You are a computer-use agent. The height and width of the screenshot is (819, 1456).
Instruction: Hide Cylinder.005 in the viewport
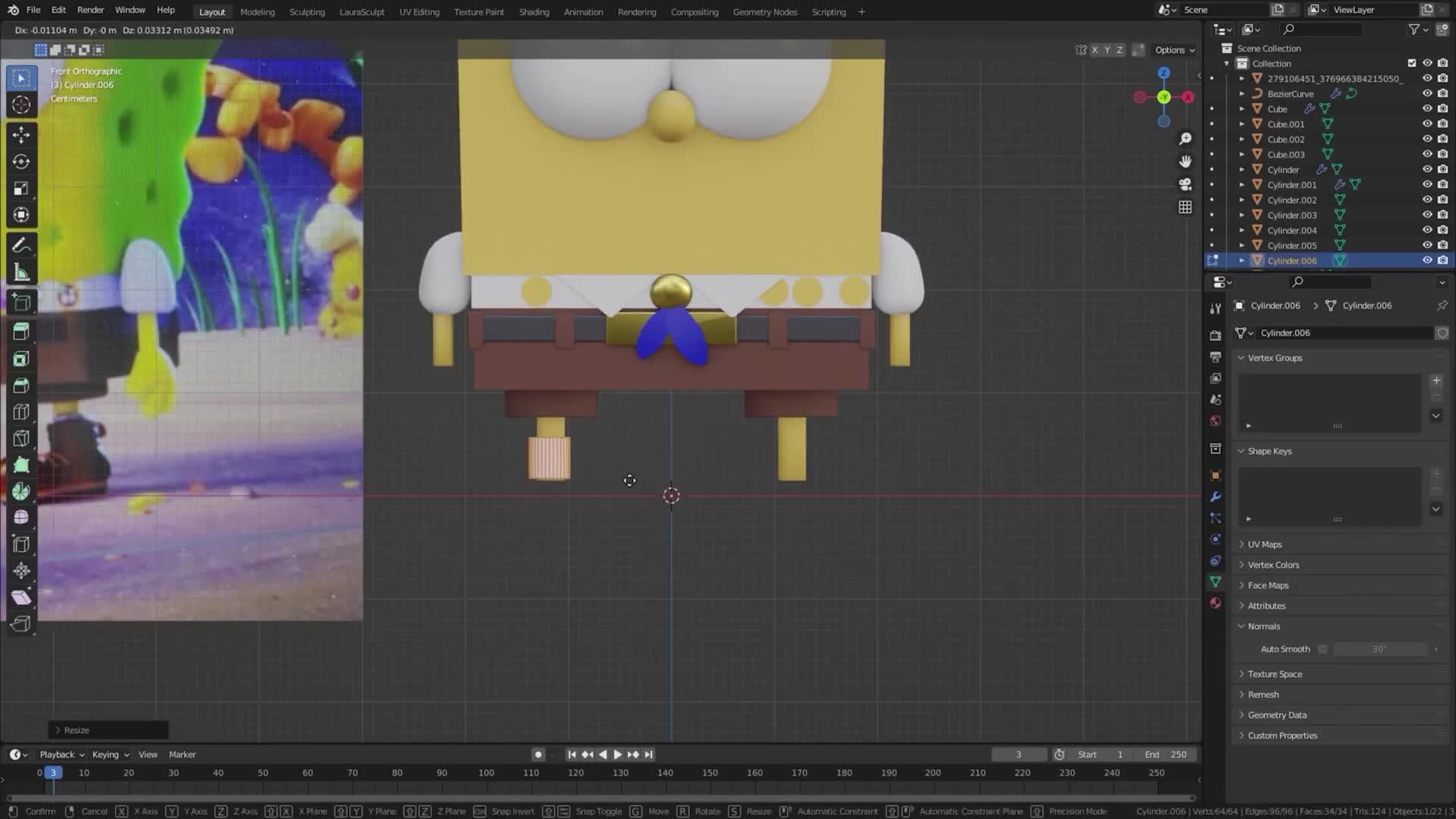coord(1427,245)
